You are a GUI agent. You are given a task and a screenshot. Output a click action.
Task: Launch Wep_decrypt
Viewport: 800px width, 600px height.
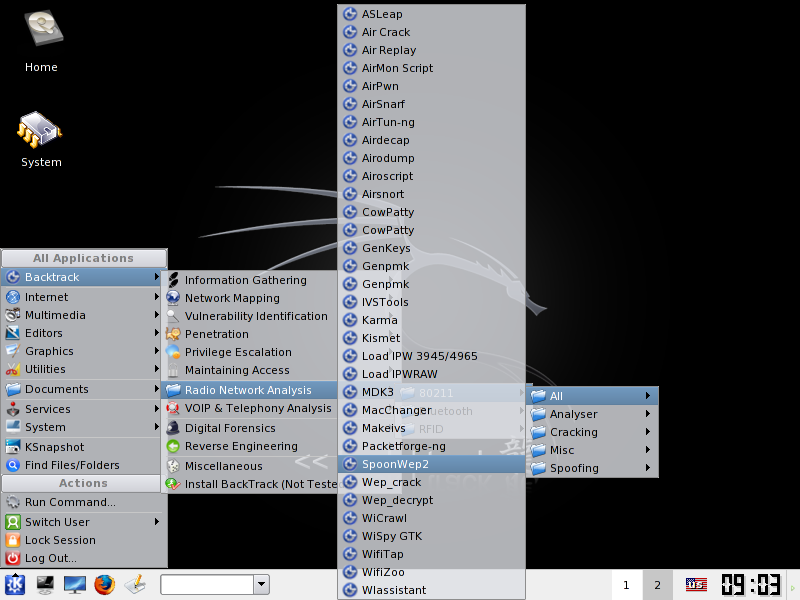(x=432, y=500)
